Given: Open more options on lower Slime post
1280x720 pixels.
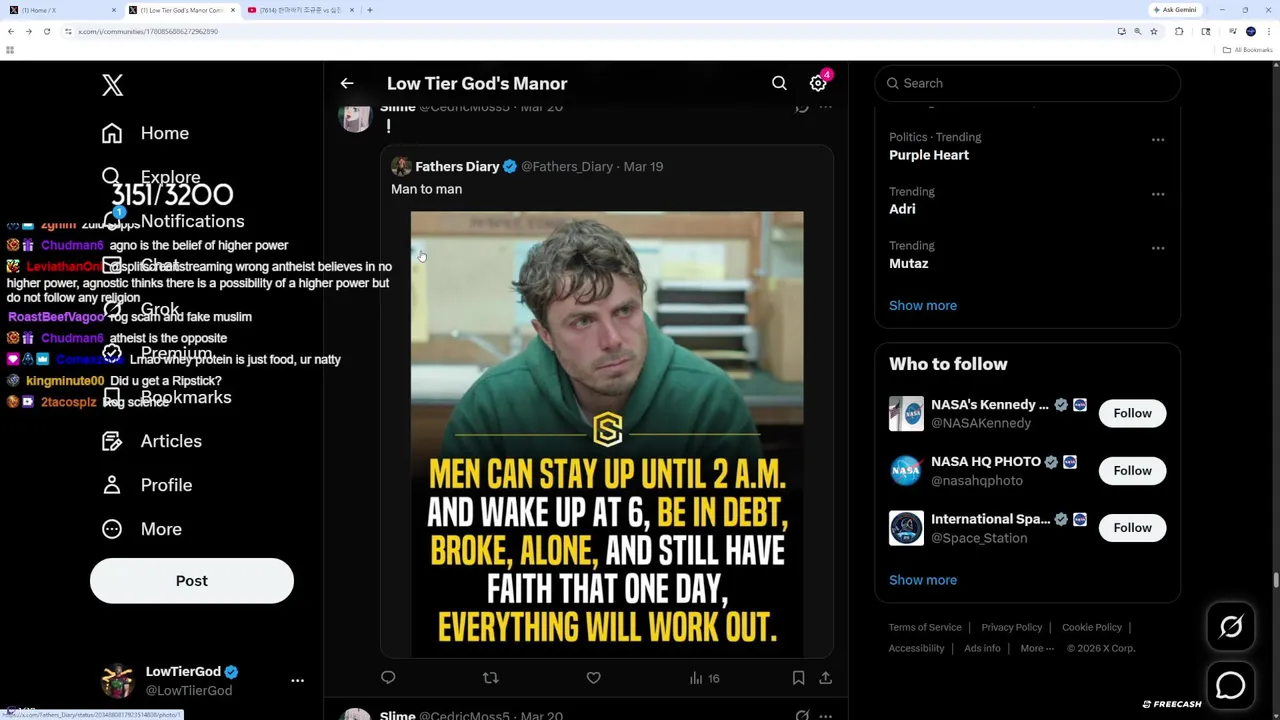Looking at the screenshot, I should (x=825, y=716).
